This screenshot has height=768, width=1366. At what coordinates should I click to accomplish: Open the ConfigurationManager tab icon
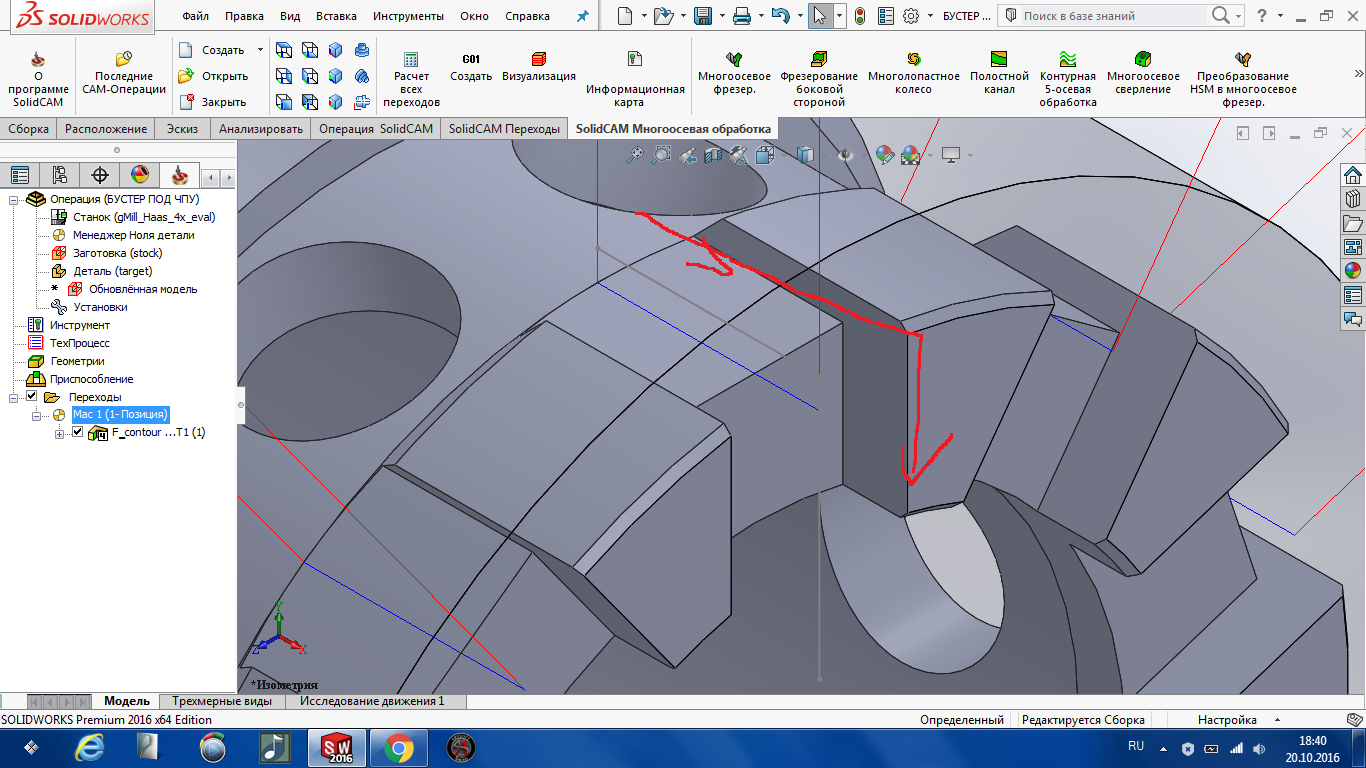coord(60,175)
